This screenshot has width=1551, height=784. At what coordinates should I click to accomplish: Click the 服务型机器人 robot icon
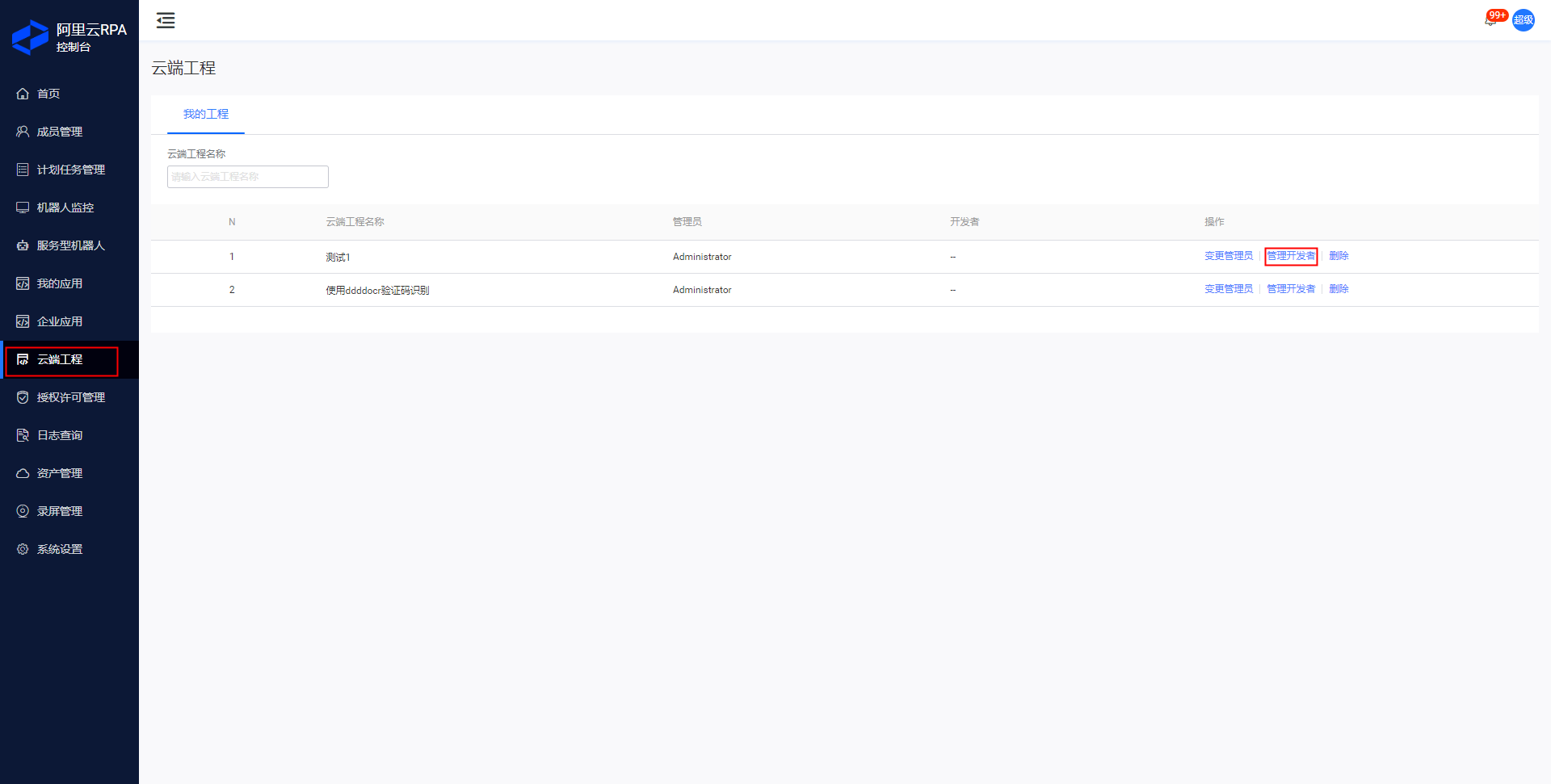coord(23,245)
